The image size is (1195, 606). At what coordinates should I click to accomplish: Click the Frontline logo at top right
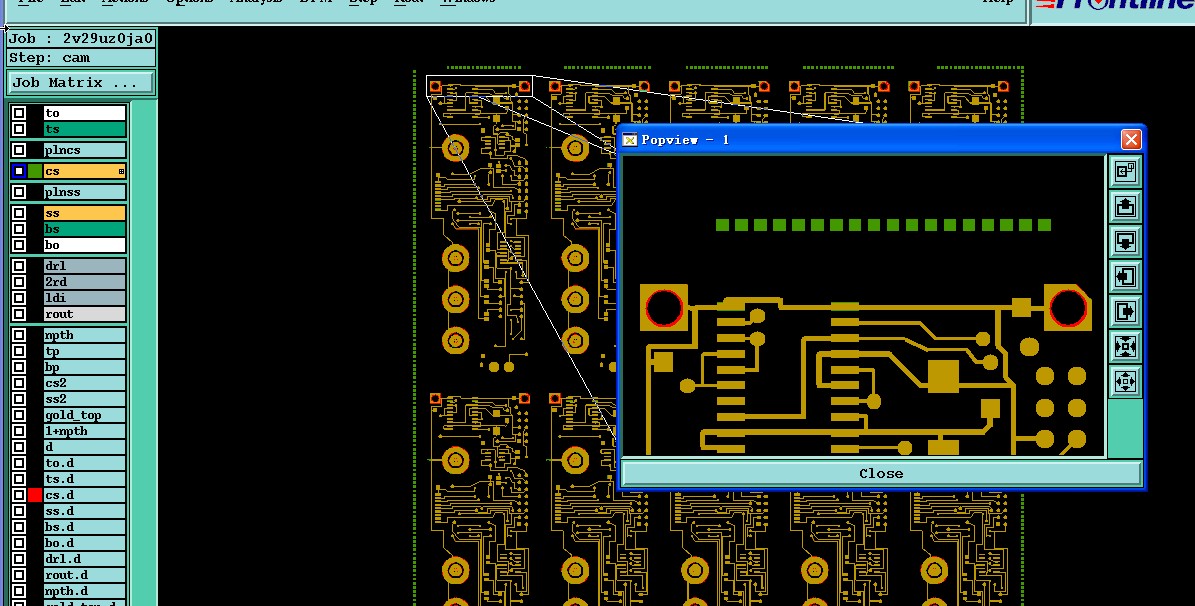[1114, 6]
